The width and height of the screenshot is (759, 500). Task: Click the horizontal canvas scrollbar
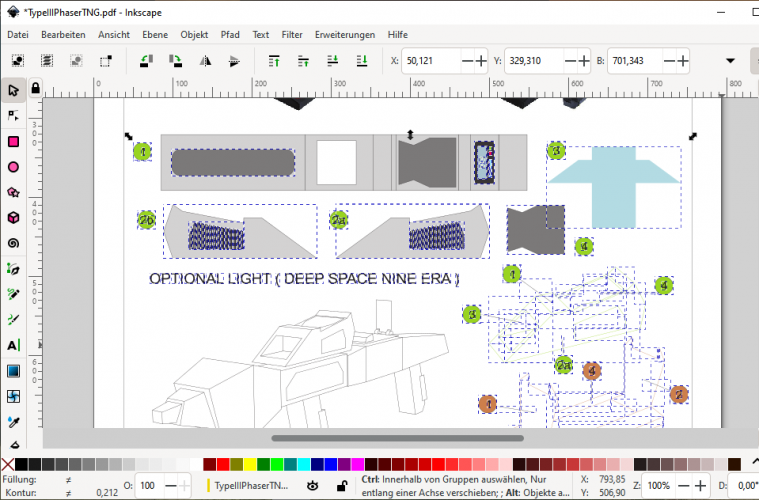(x=397, y=439)
